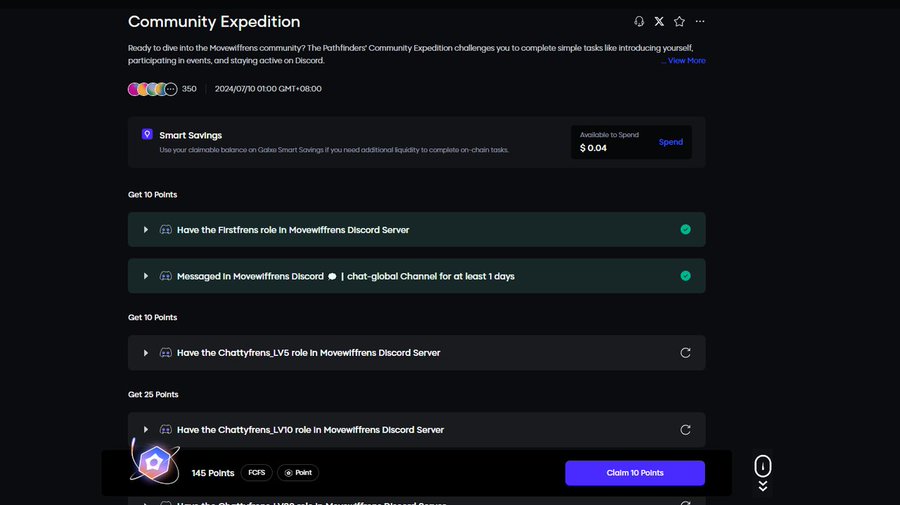Click the 145 Points label
The height and width of the screenshot is (505, 900).
(x=213, y=473)
